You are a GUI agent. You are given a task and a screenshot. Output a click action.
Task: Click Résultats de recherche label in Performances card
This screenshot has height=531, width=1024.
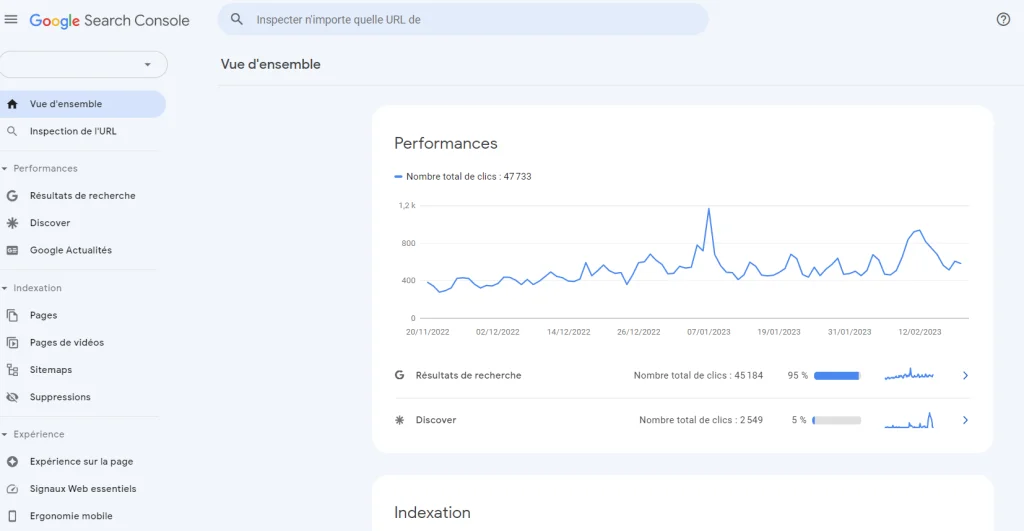468,376
